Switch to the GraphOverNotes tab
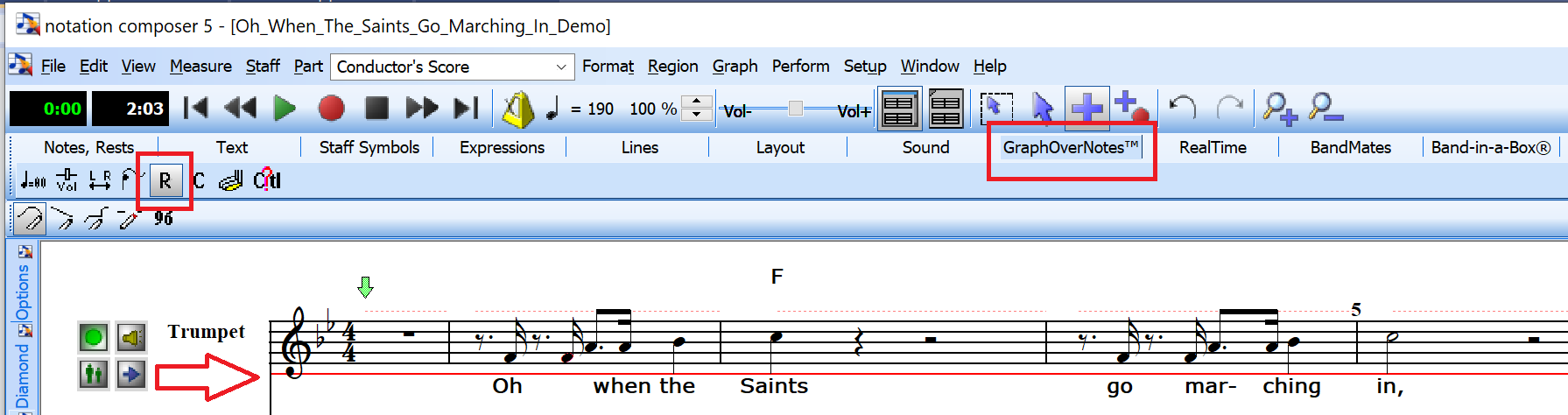The width and height of the screenshot is (1568, 415). tap(1070, 147)
